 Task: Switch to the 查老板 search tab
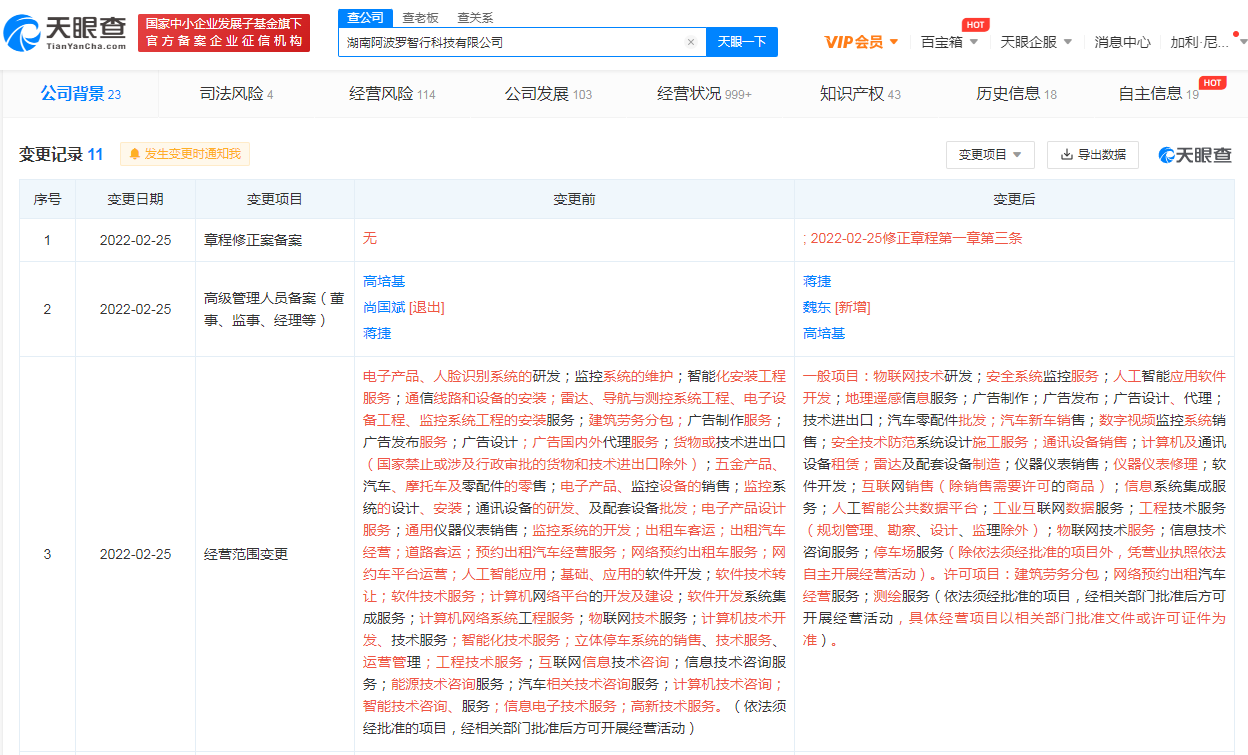[x=421, y=18]
